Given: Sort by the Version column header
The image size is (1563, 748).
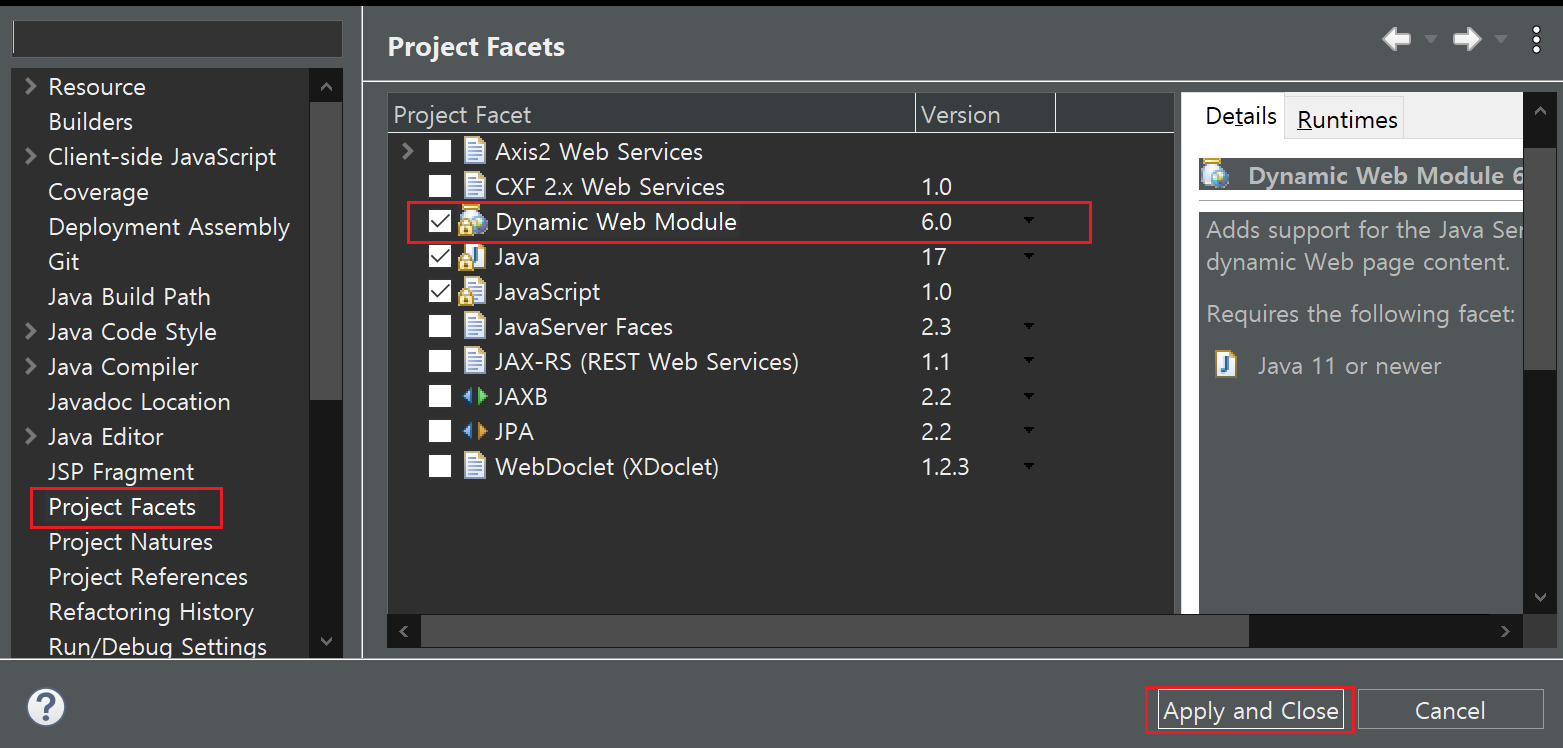Looking at the screenshot, I should click(x=985, y=114).
